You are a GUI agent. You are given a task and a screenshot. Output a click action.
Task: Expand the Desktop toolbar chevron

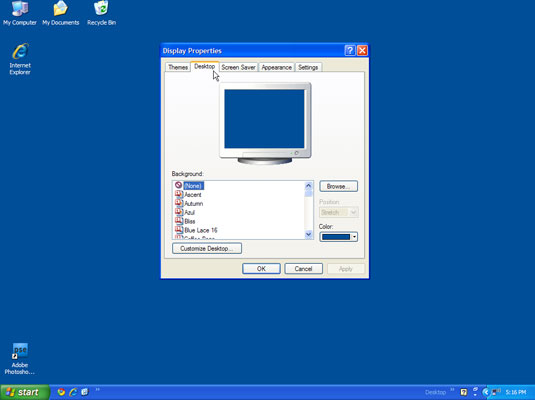click(452, 389)
